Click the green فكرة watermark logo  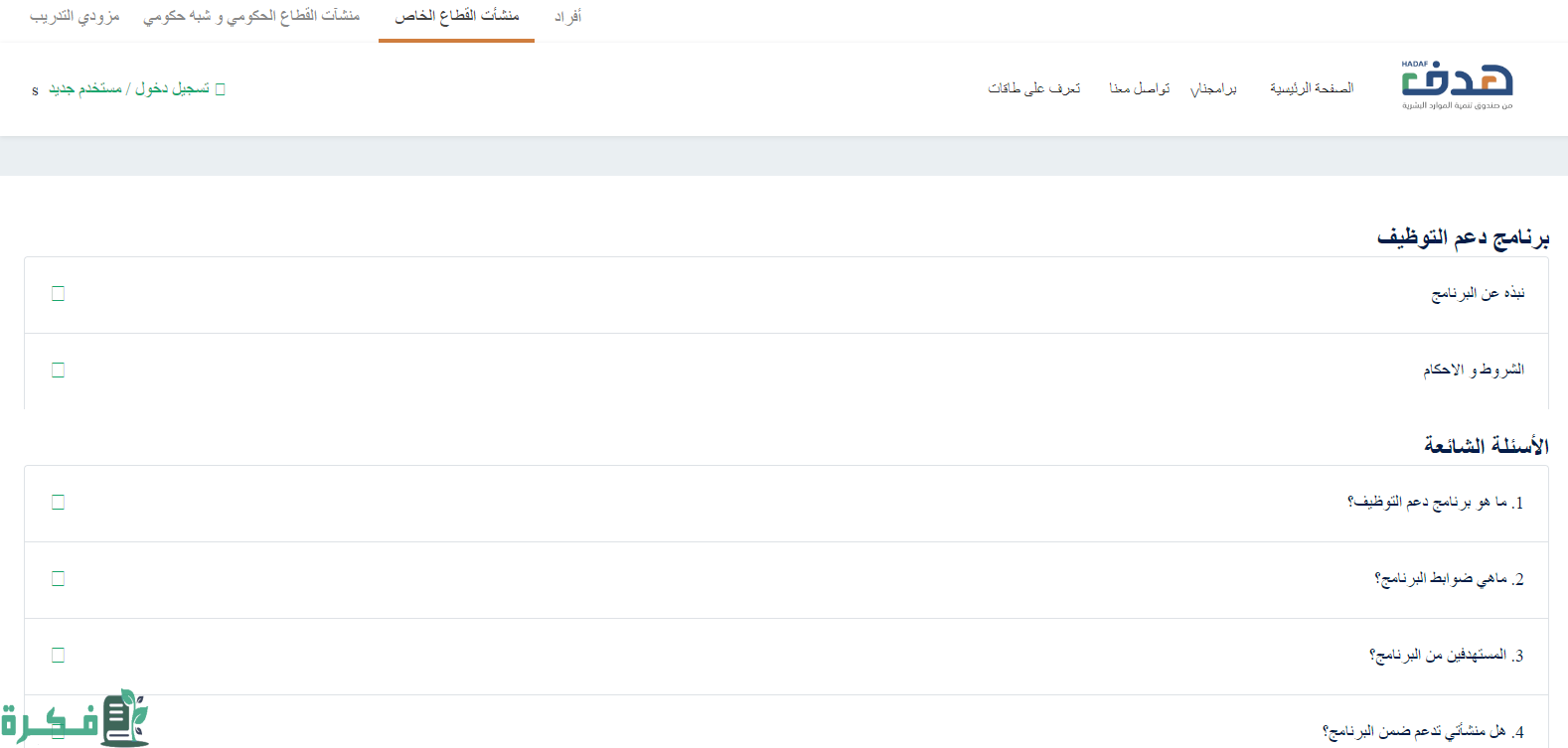(x=76, y=718)
